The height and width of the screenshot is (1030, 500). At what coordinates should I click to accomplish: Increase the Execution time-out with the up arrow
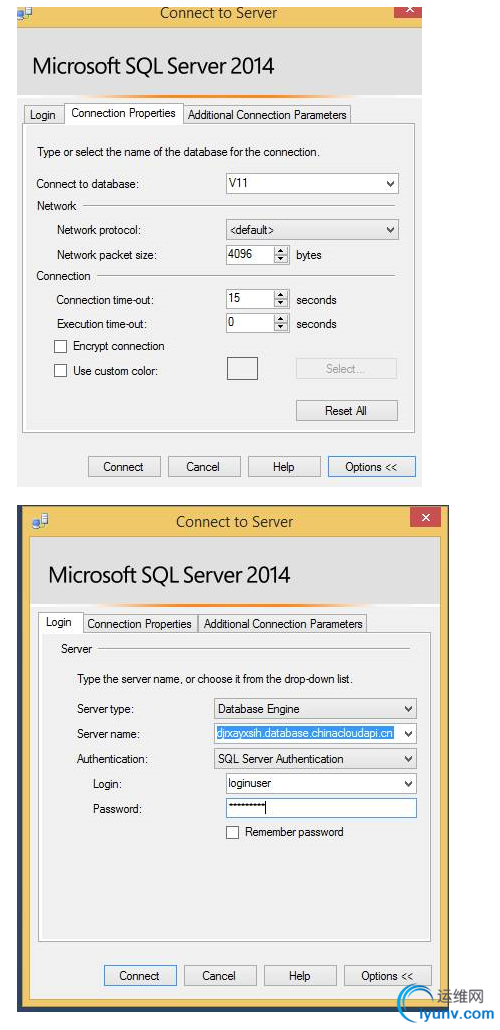tap(281, 319)
